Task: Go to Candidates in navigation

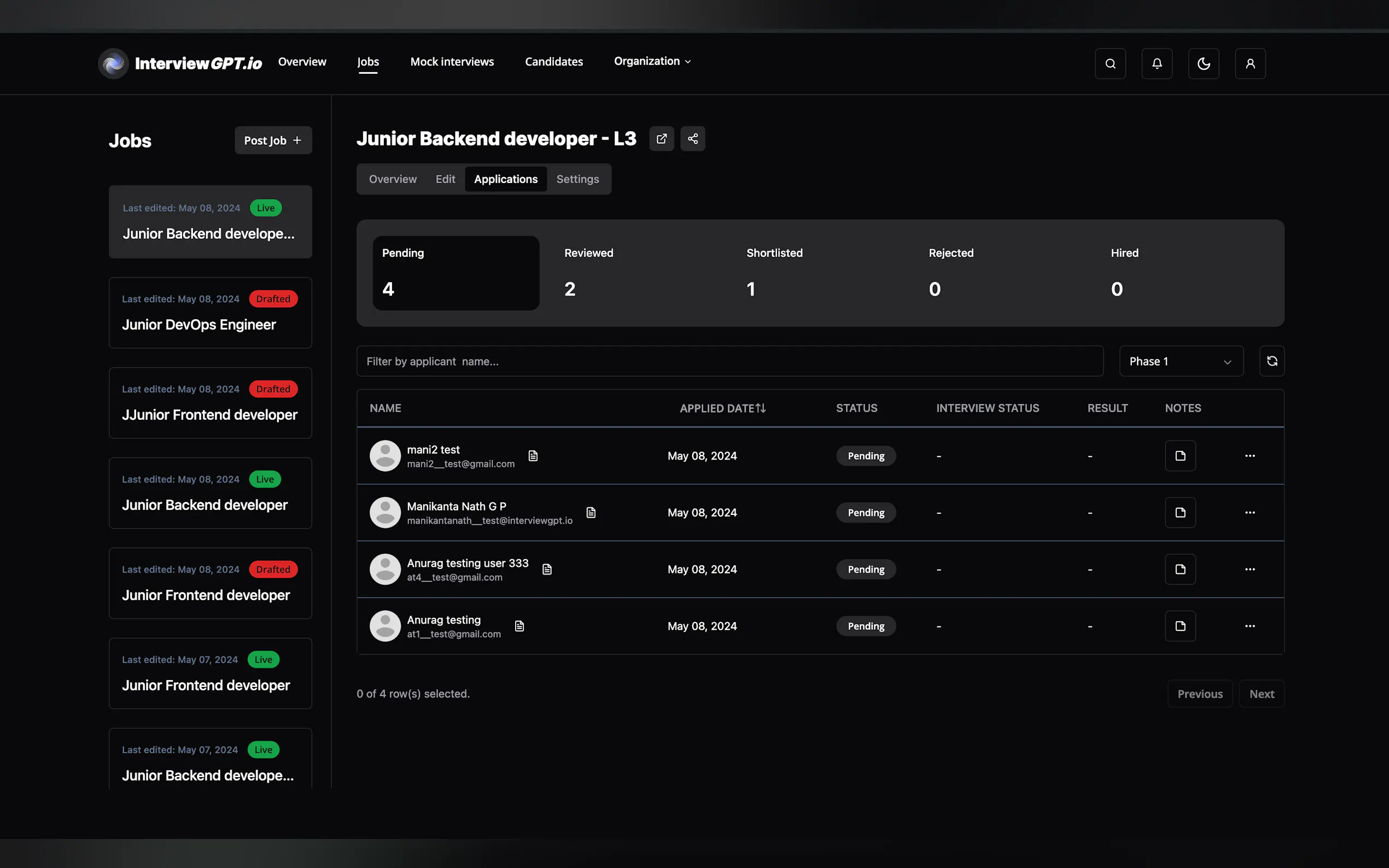Action: [x=553, y=61]
